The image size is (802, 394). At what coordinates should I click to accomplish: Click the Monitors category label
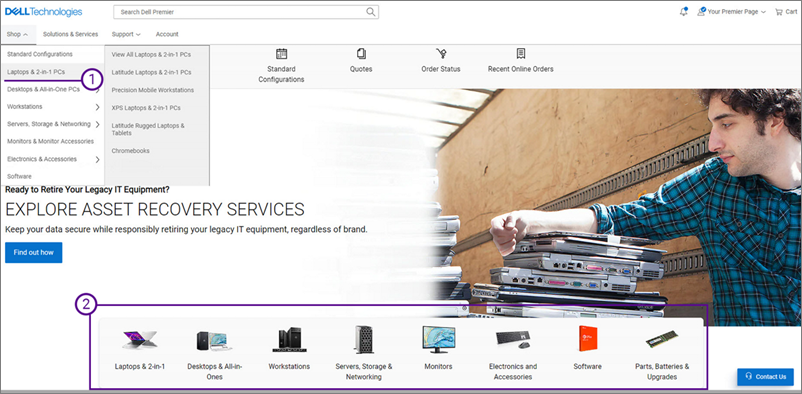point(438,366)
